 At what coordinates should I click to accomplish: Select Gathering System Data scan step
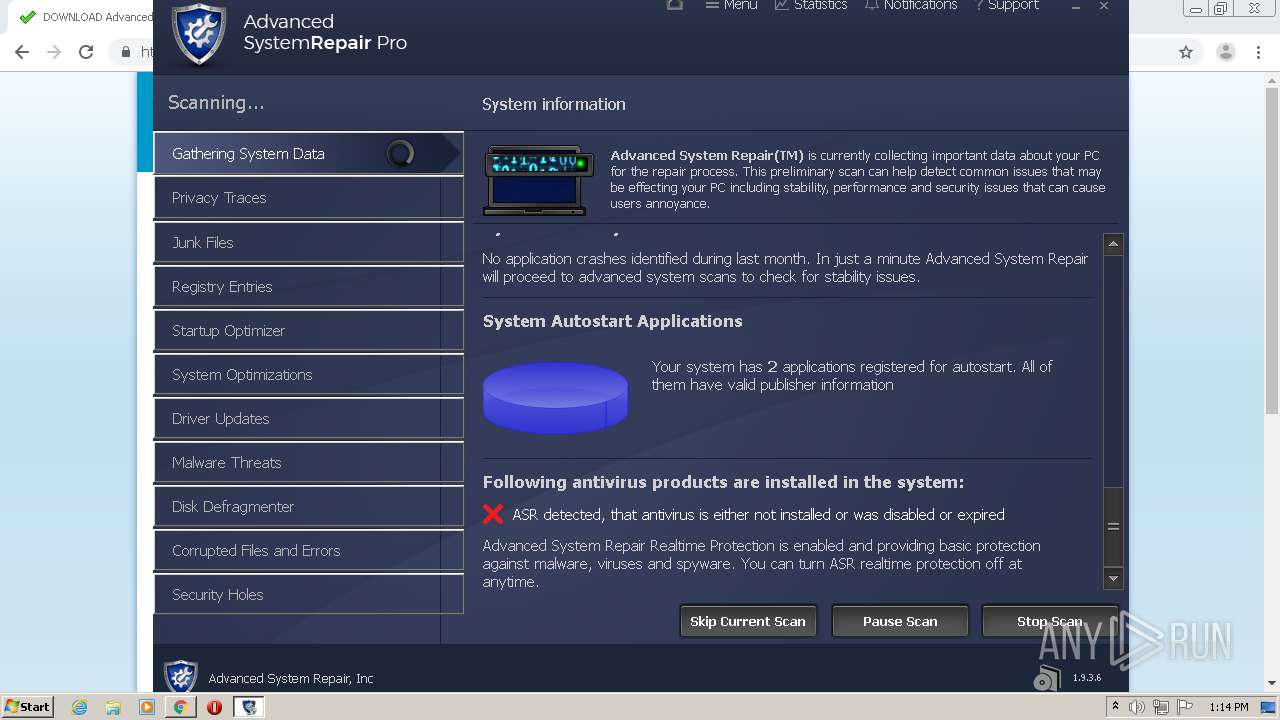pyautogui.click(x=308, y=154)
